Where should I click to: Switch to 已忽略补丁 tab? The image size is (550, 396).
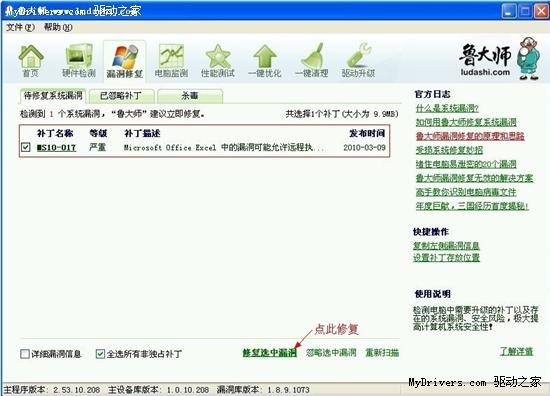[121, 96]
